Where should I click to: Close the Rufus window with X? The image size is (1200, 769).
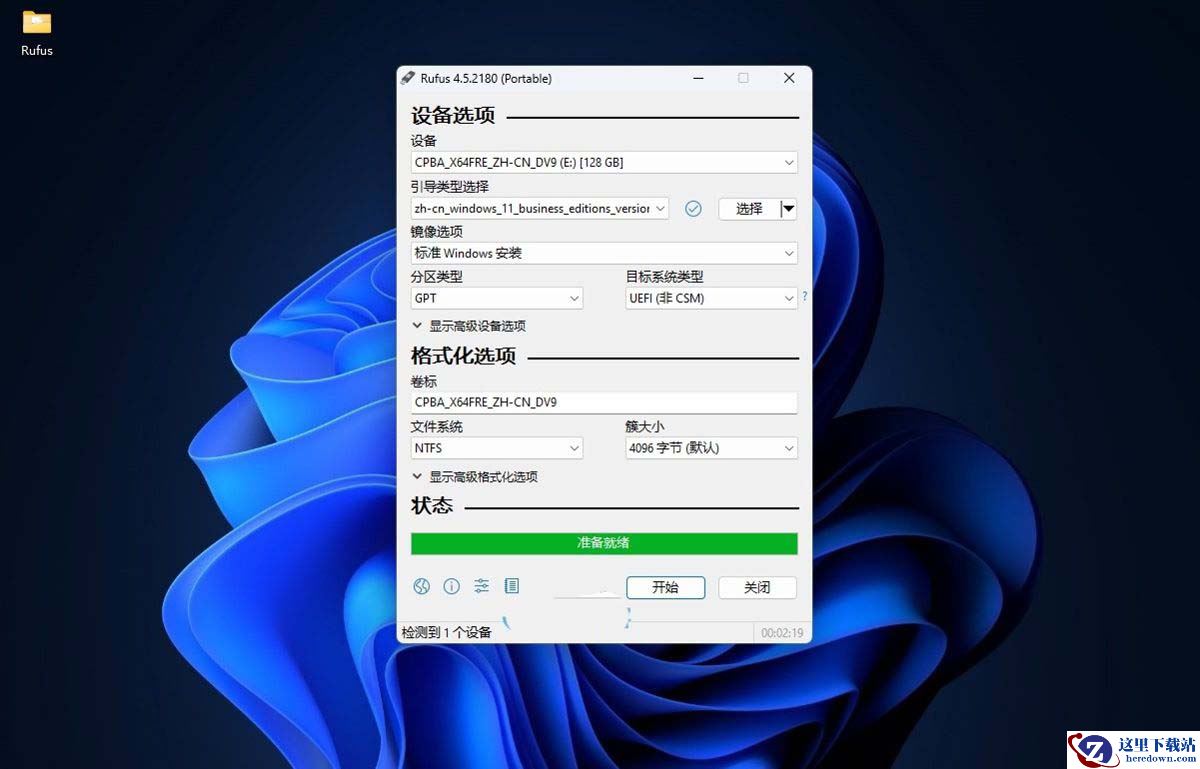789,78
